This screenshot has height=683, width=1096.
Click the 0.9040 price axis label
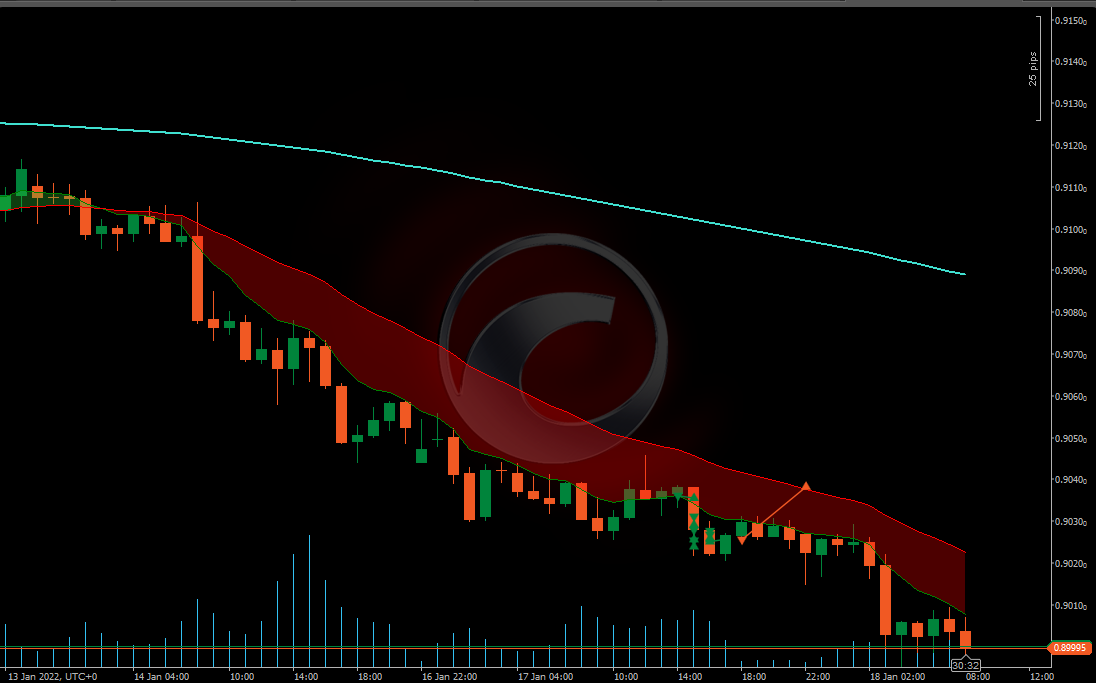[x=1070, y=480]
